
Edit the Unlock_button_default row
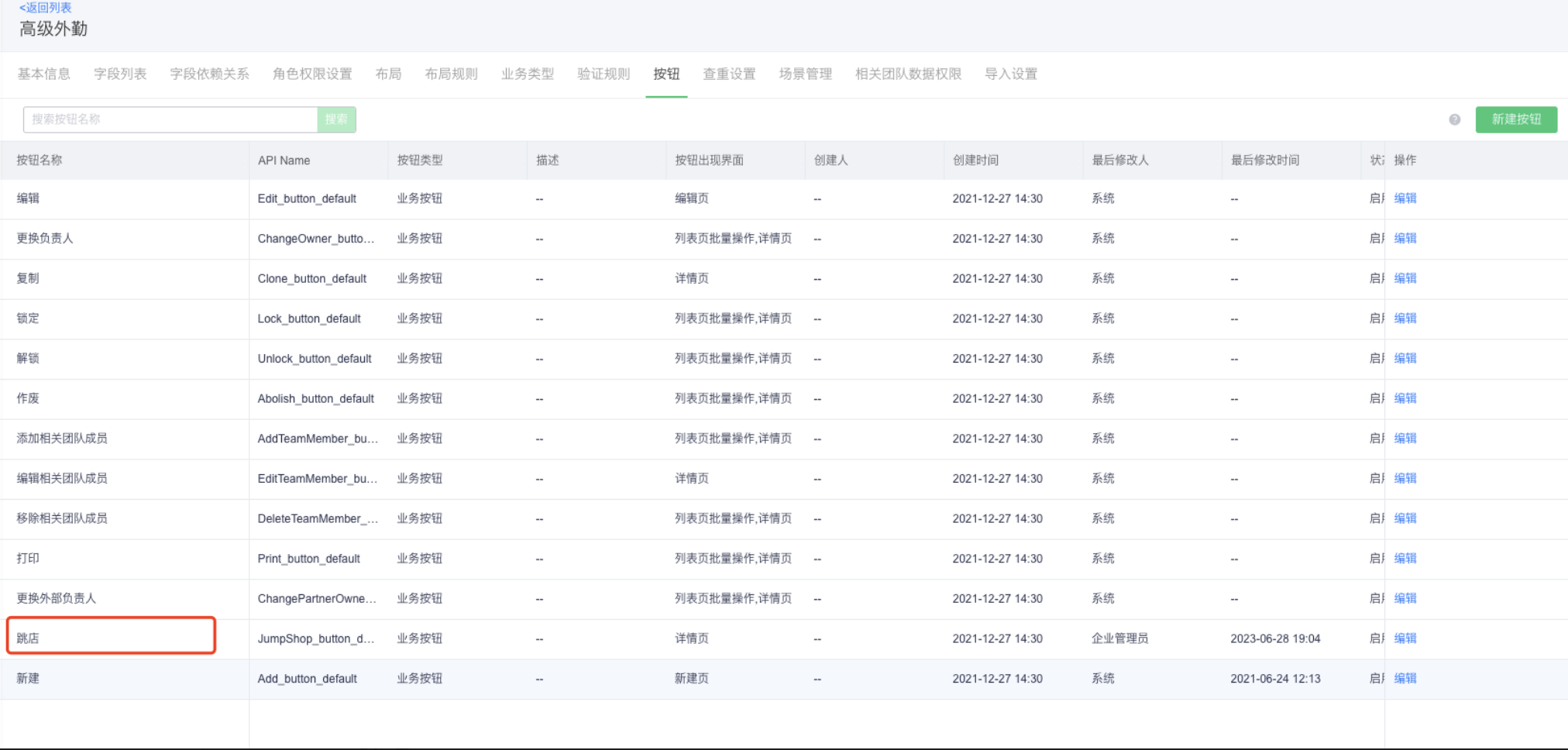1405,359
